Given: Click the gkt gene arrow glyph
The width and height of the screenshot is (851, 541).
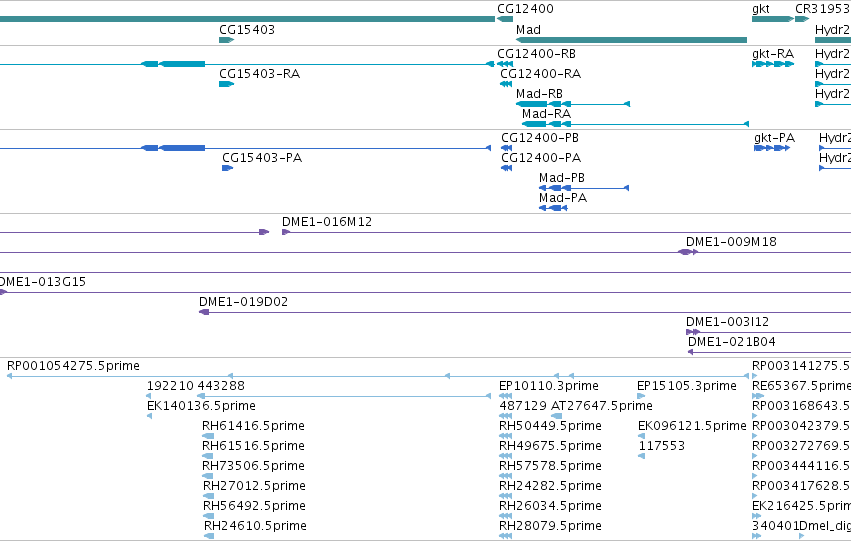Looking at the screenshot, I should click(x=772, y=19).
